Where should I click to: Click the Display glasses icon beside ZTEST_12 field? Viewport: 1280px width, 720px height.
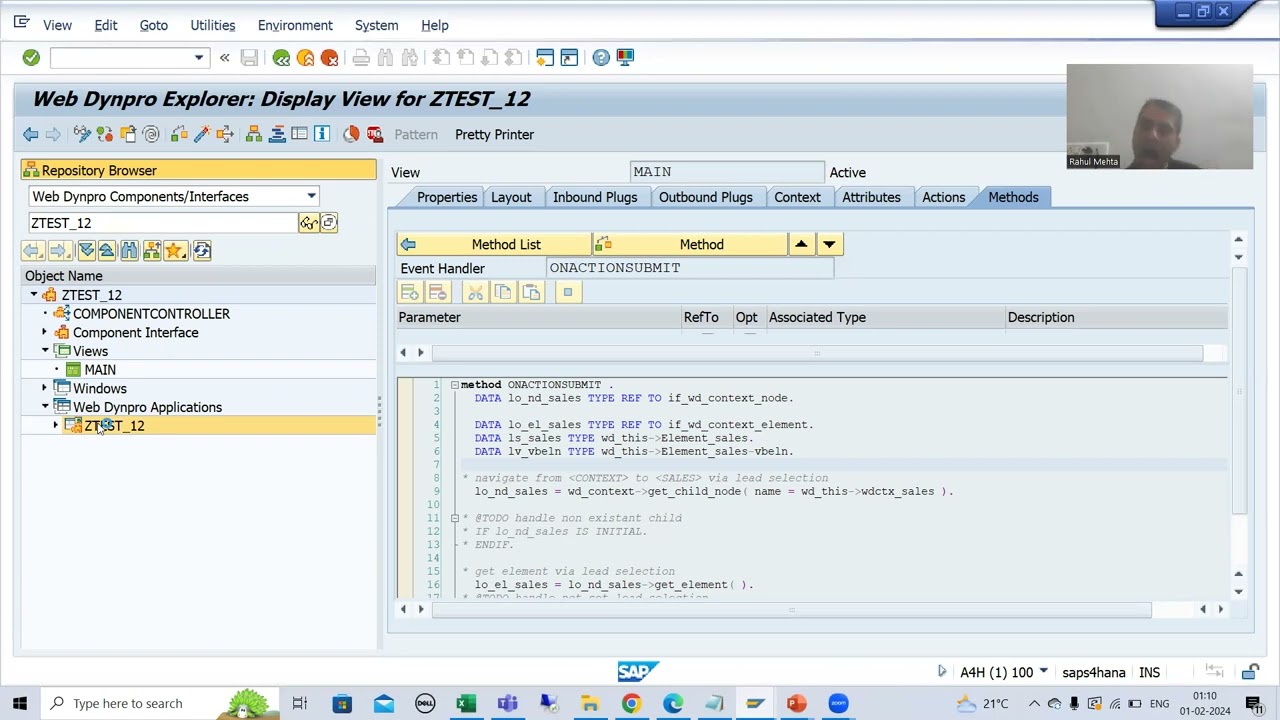[x=308, y=223]
